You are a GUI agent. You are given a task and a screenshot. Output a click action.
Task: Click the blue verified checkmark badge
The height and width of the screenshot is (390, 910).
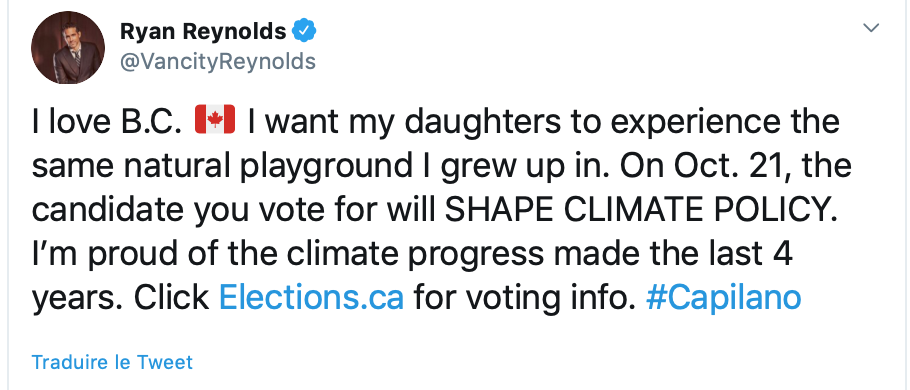click(x=304, y=31)
